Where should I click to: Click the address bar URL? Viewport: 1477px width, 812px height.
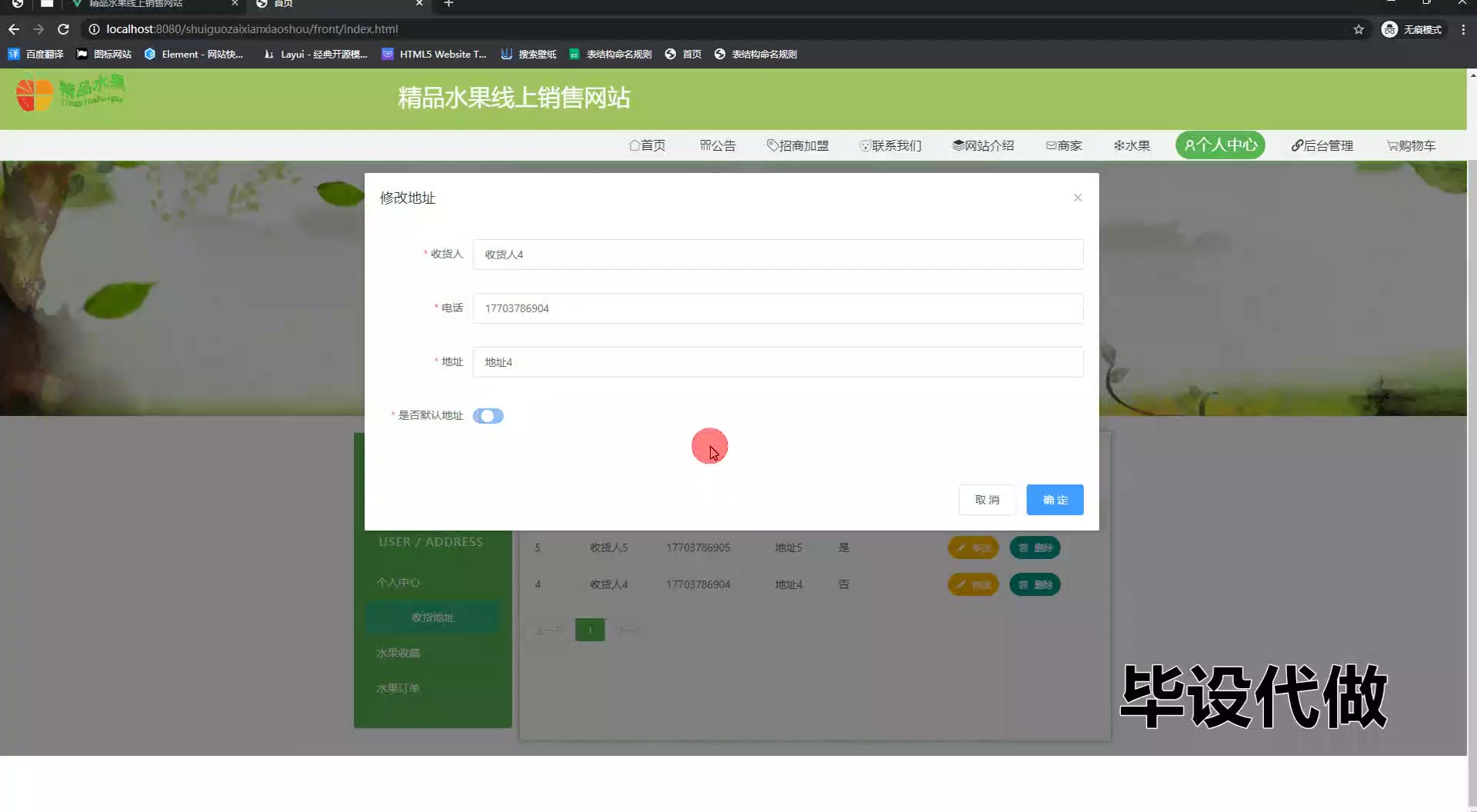(252, 29)
